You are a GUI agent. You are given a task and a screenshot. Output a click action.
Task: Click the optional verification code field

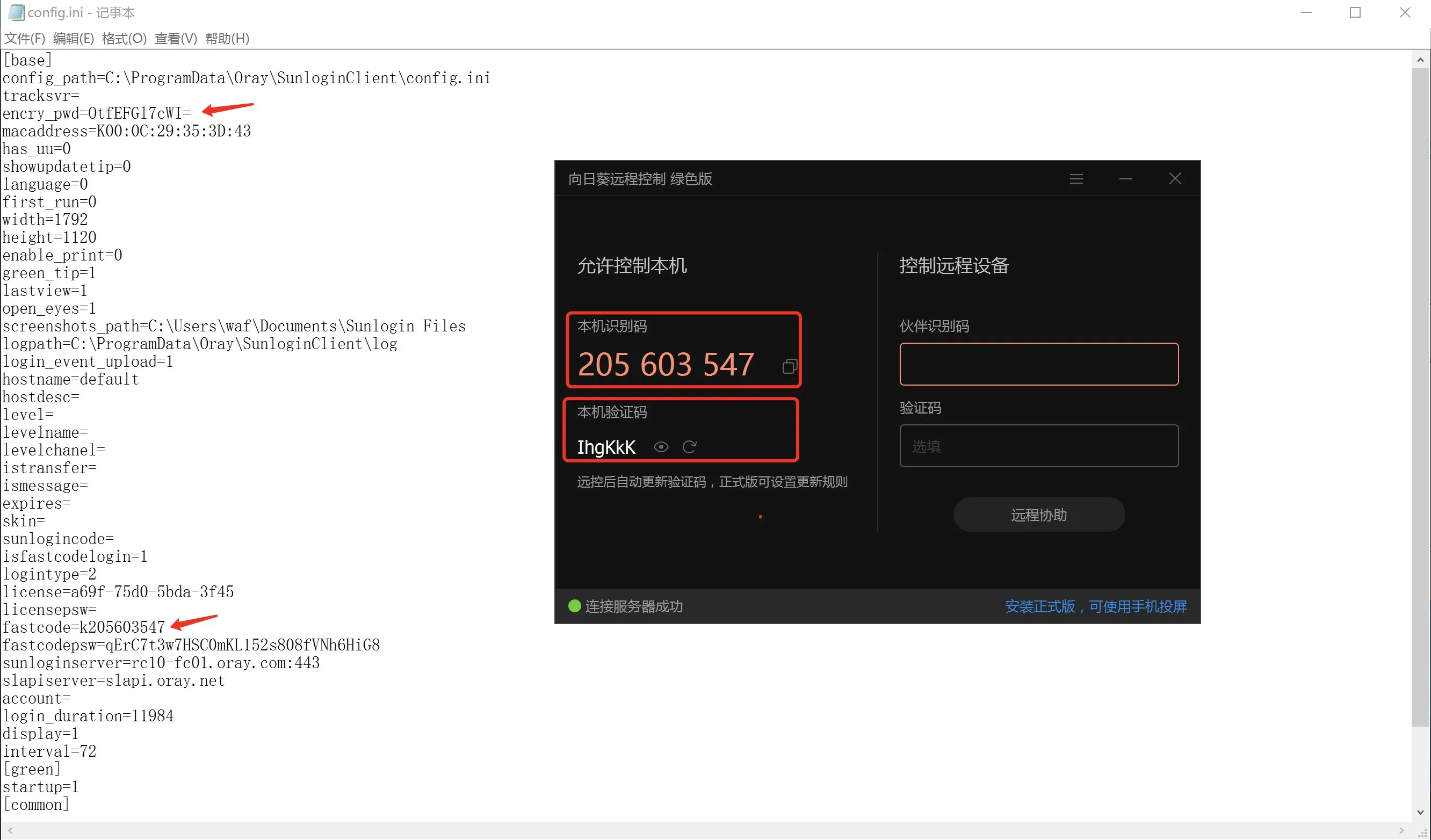[1039, 446]
